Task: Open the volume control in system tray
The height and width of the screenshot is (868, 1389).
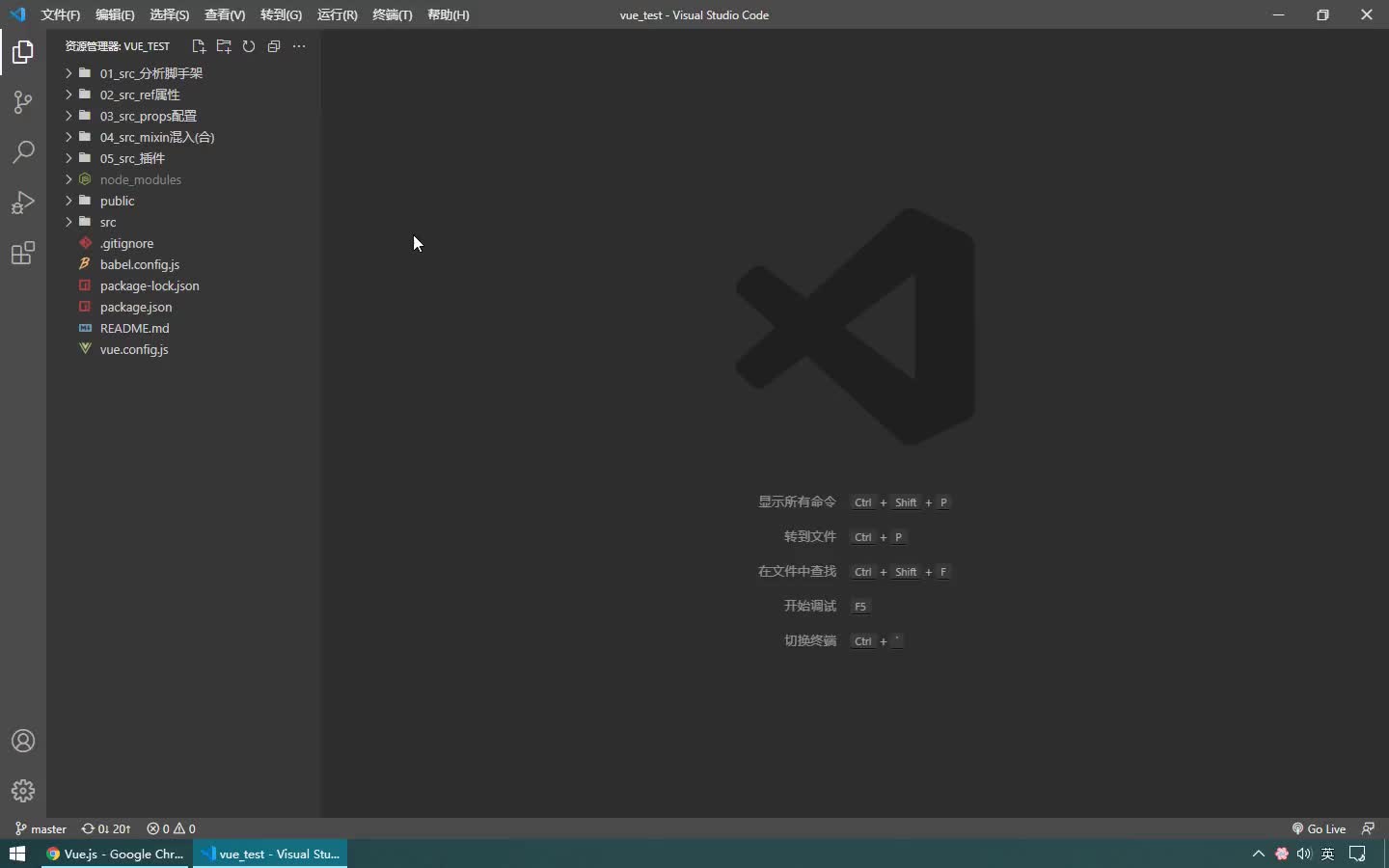Action: tap(1304, 854)
